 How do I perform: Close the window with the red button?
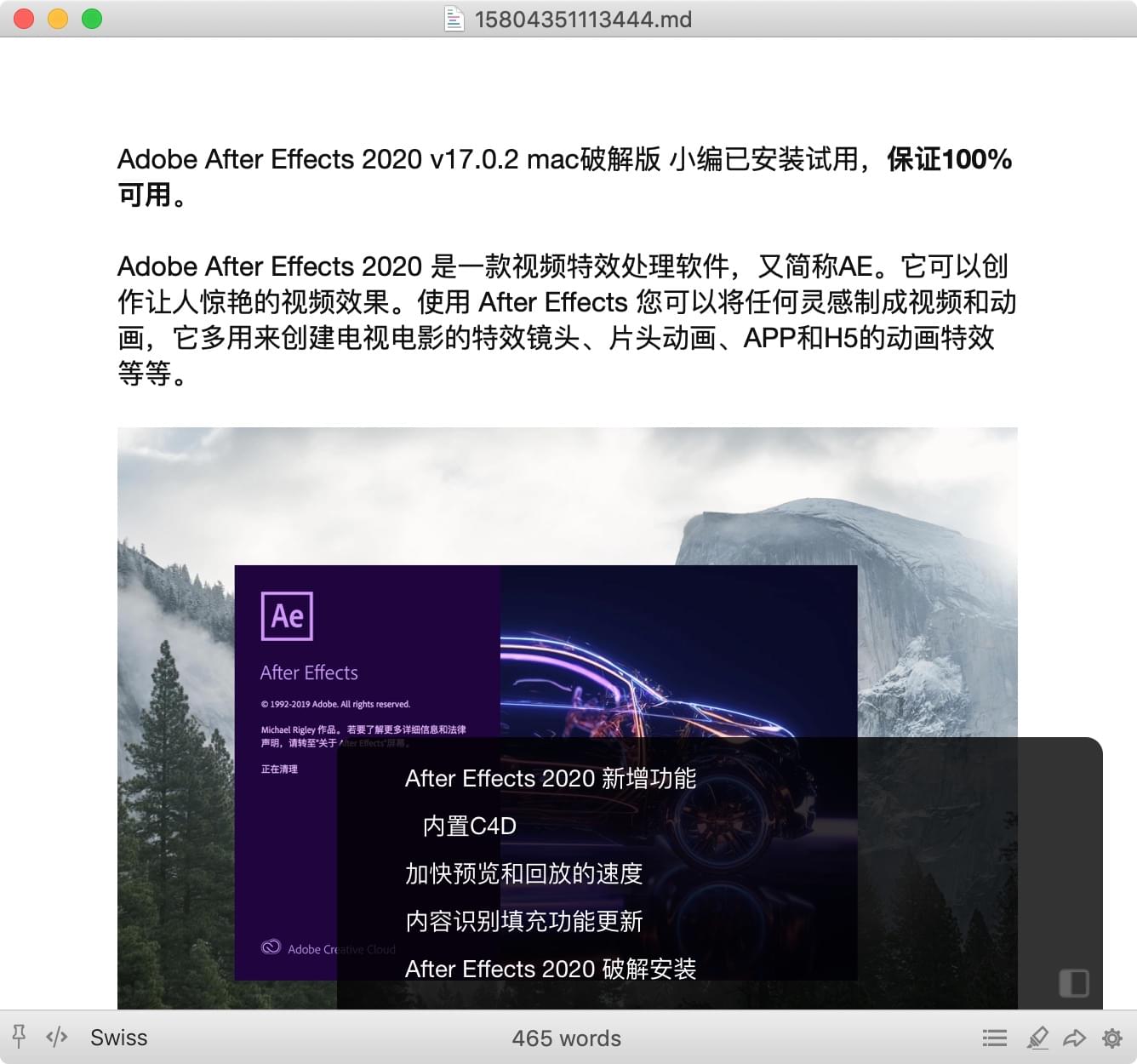pyautogui.click(x=24, y=19)
